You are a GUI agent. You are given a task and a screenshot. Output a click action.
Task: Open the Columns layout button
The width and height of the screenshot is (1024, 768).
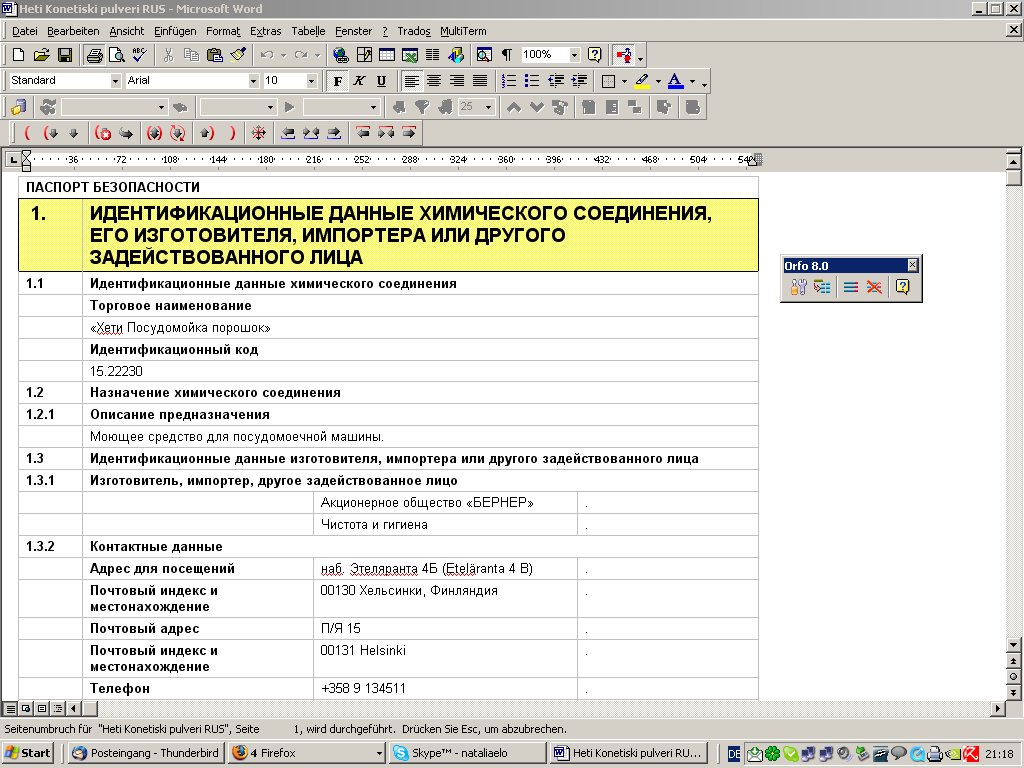(x=432, y=55)
